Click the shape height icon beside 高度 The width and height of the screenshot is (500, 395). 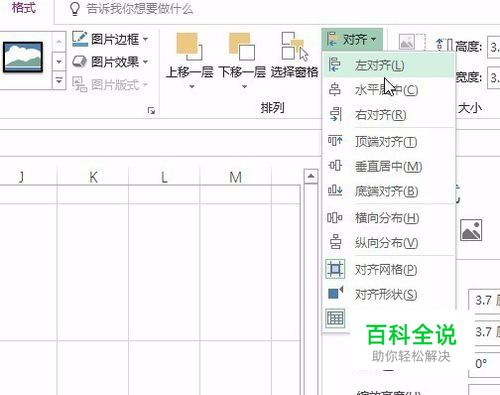tap(444, 45)
